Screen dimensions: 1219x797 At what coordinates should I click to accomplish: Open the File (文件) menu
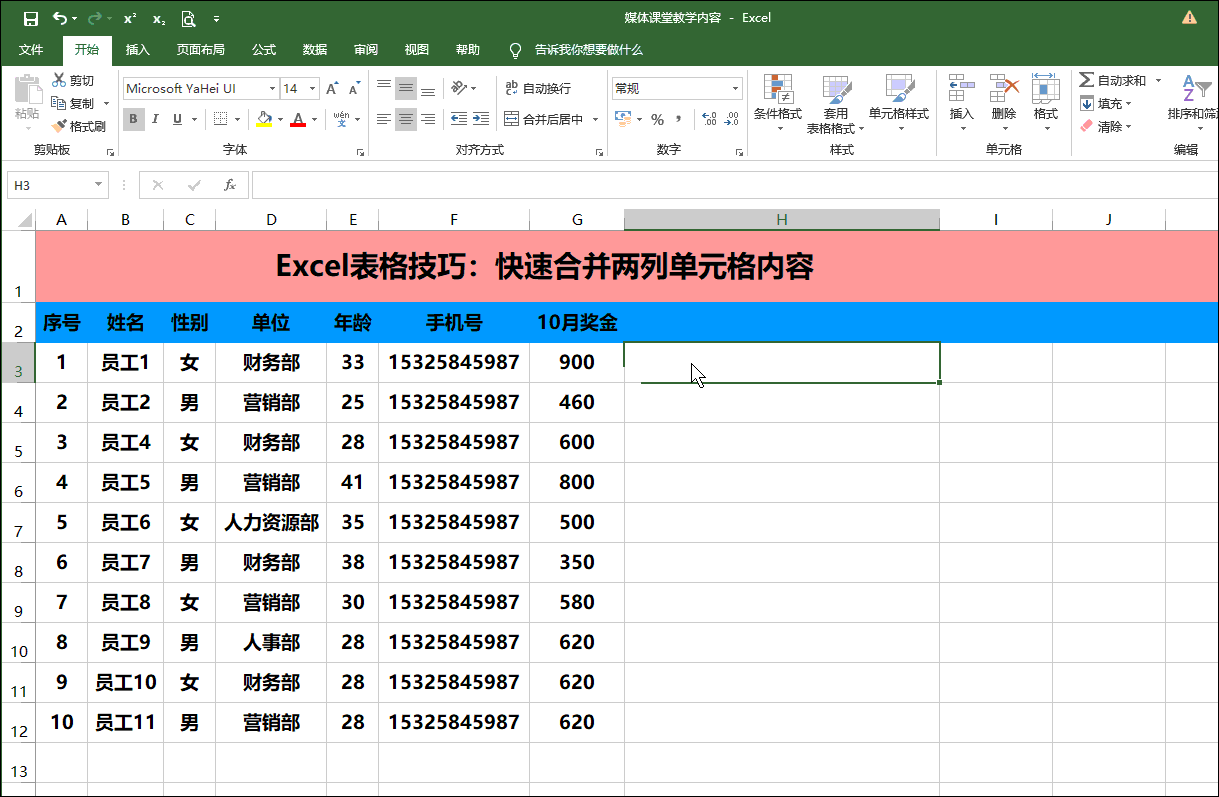[31, 50]
